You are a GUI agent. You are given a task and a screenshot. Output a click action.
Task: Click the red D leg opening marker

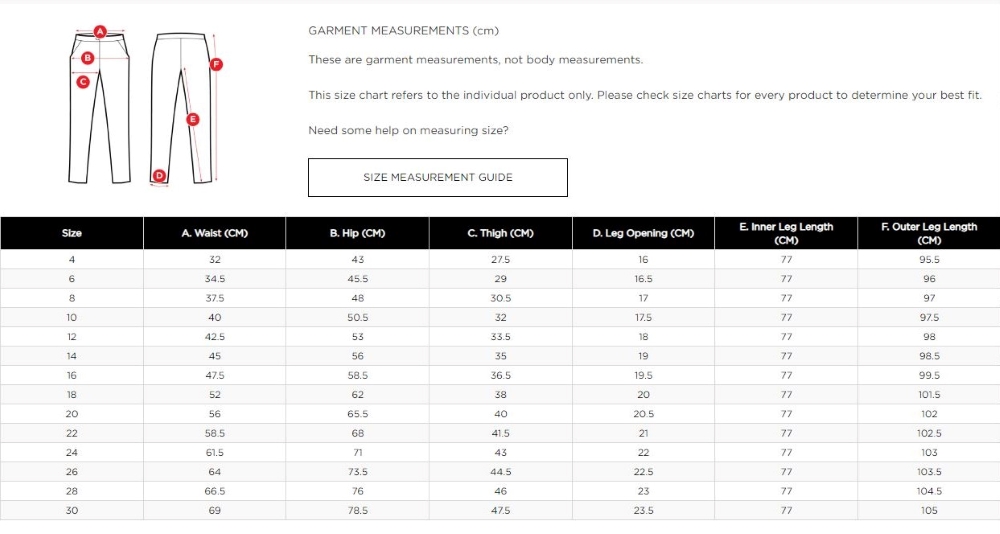159,176
